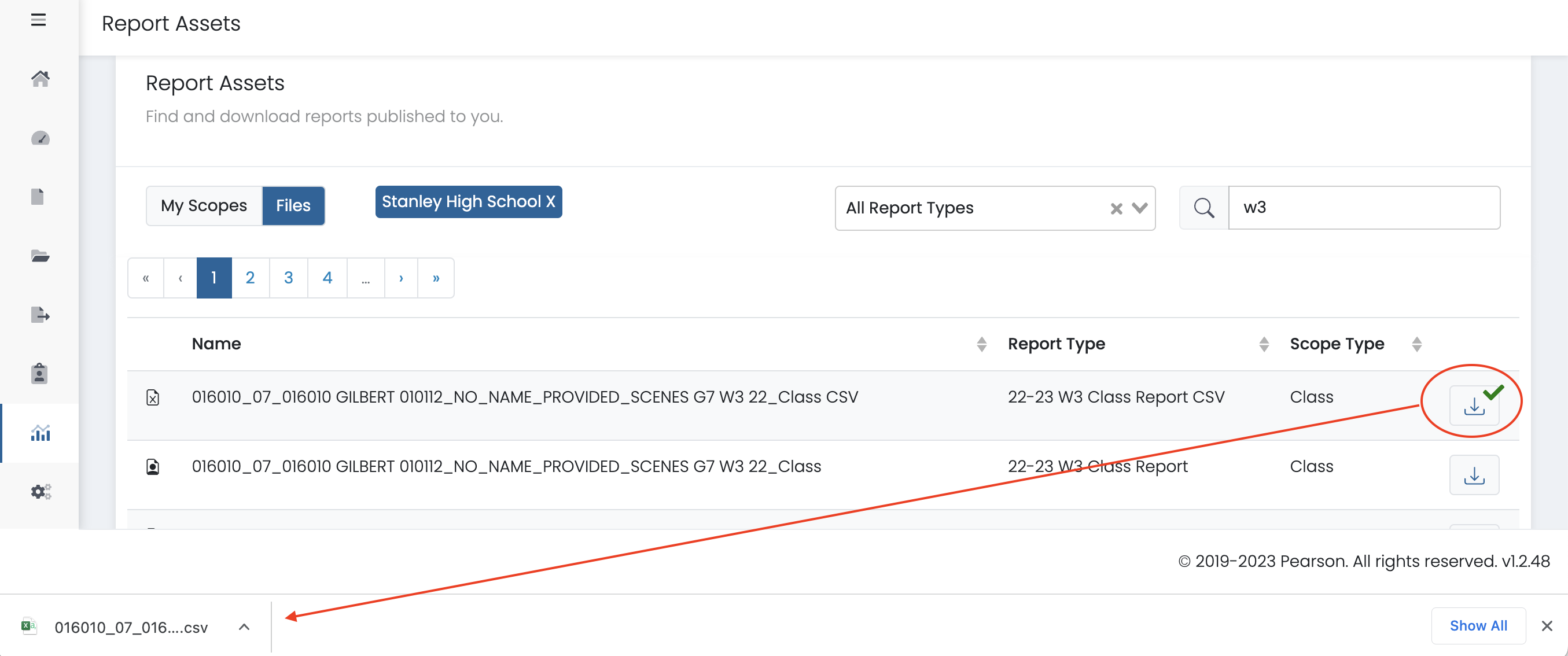Download the Class CSV report file
Image resolution: width=1568 pixels, height=656 pixels.
pos(1473,406)
